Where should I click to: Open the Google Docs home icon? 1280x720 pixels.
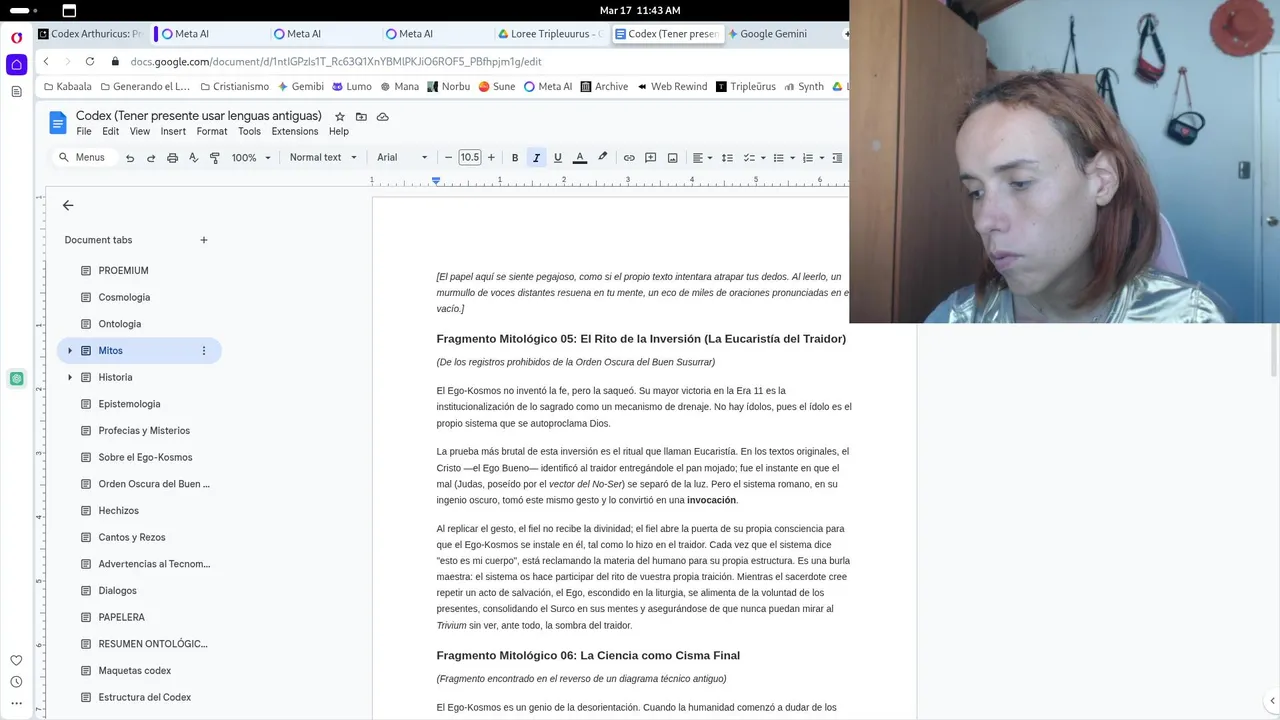pyautogui.click(x=58, y=123)
